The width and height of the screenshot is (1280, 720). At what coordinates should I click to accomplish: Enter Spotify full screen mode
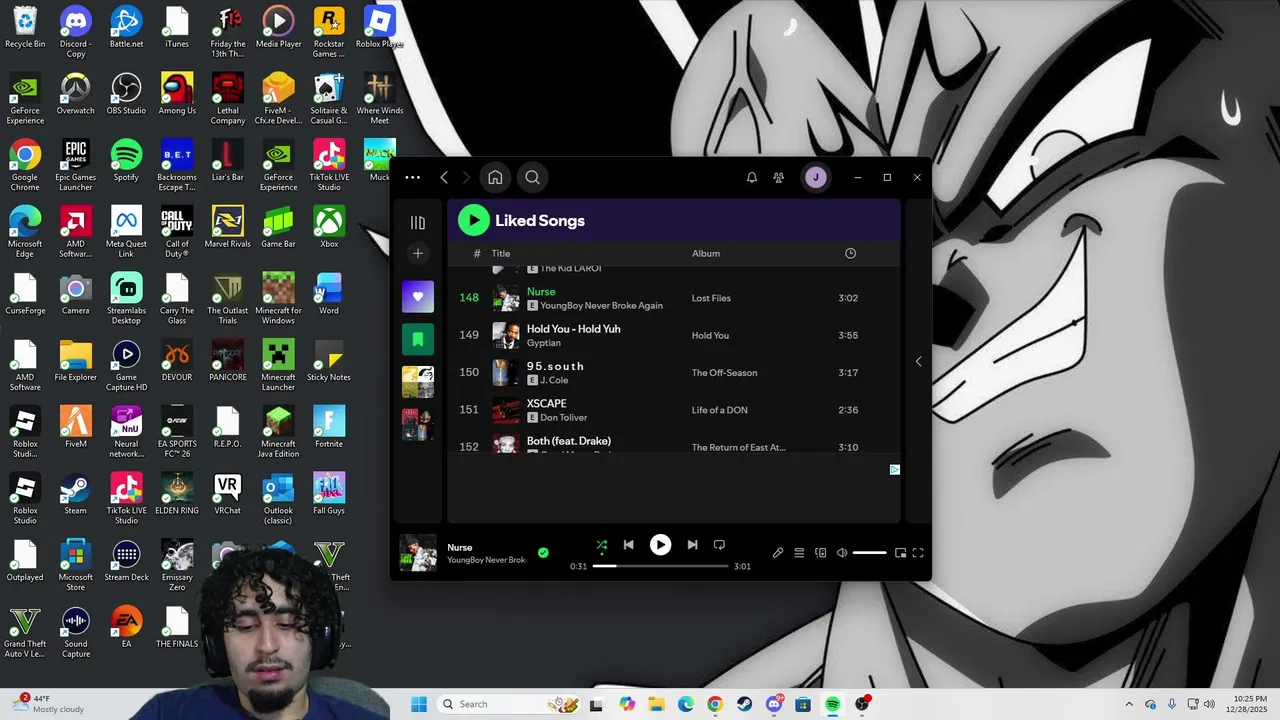point(918,553)
